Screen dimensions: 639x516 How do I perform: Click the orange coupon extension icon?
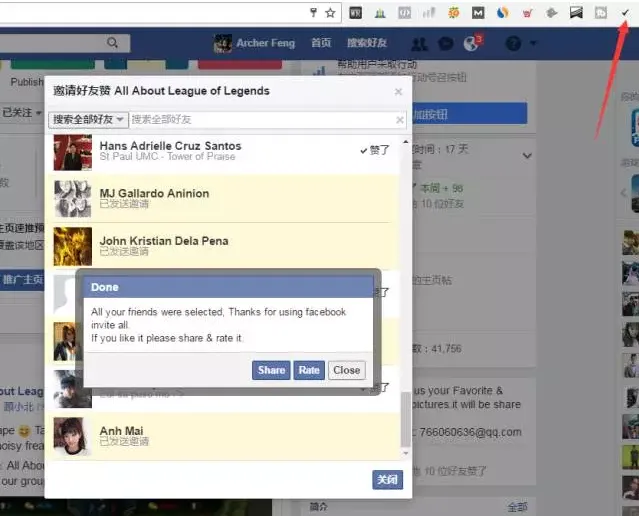click(x=453, y=13)
